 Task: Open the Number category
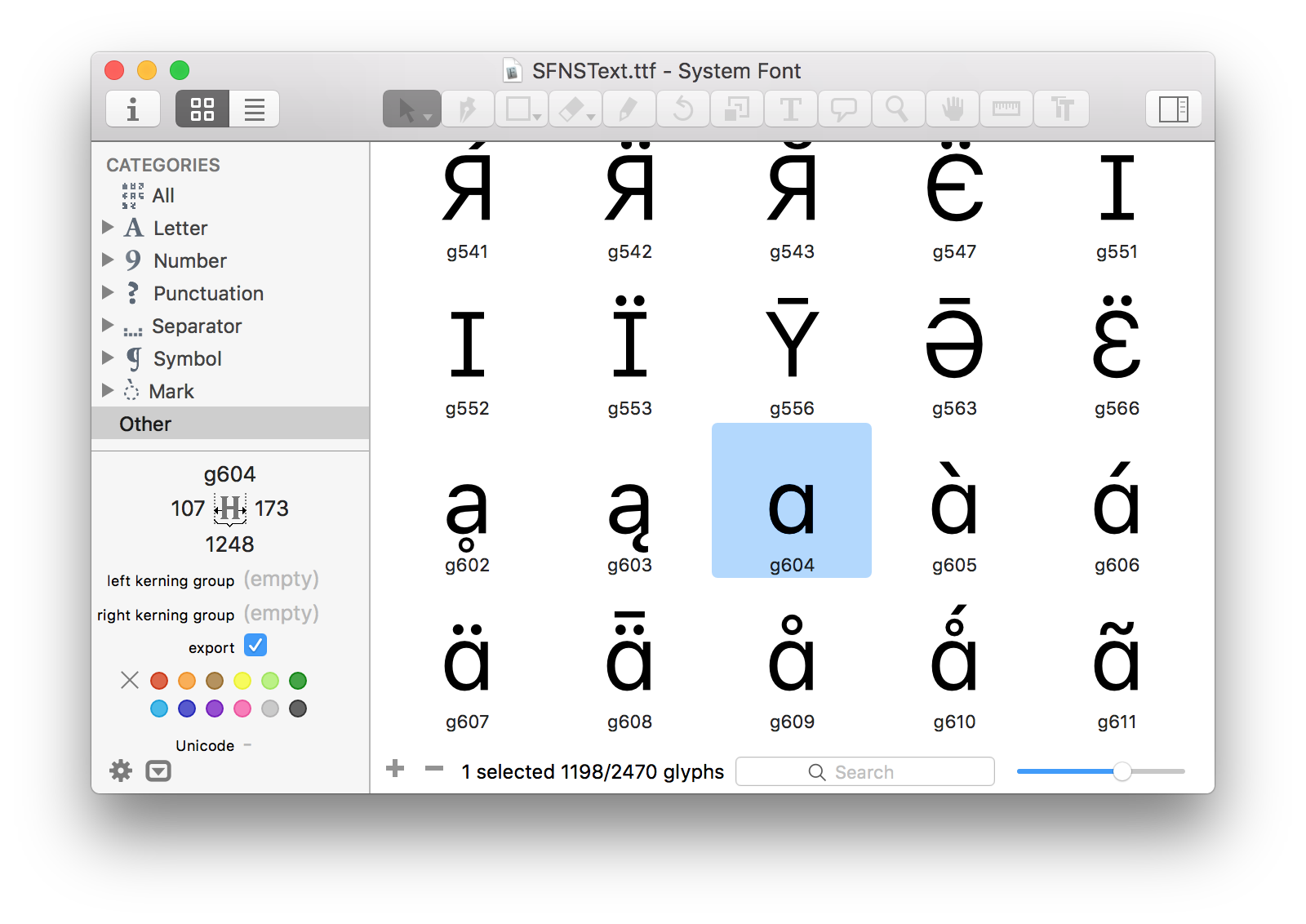[x=189, y=260]
